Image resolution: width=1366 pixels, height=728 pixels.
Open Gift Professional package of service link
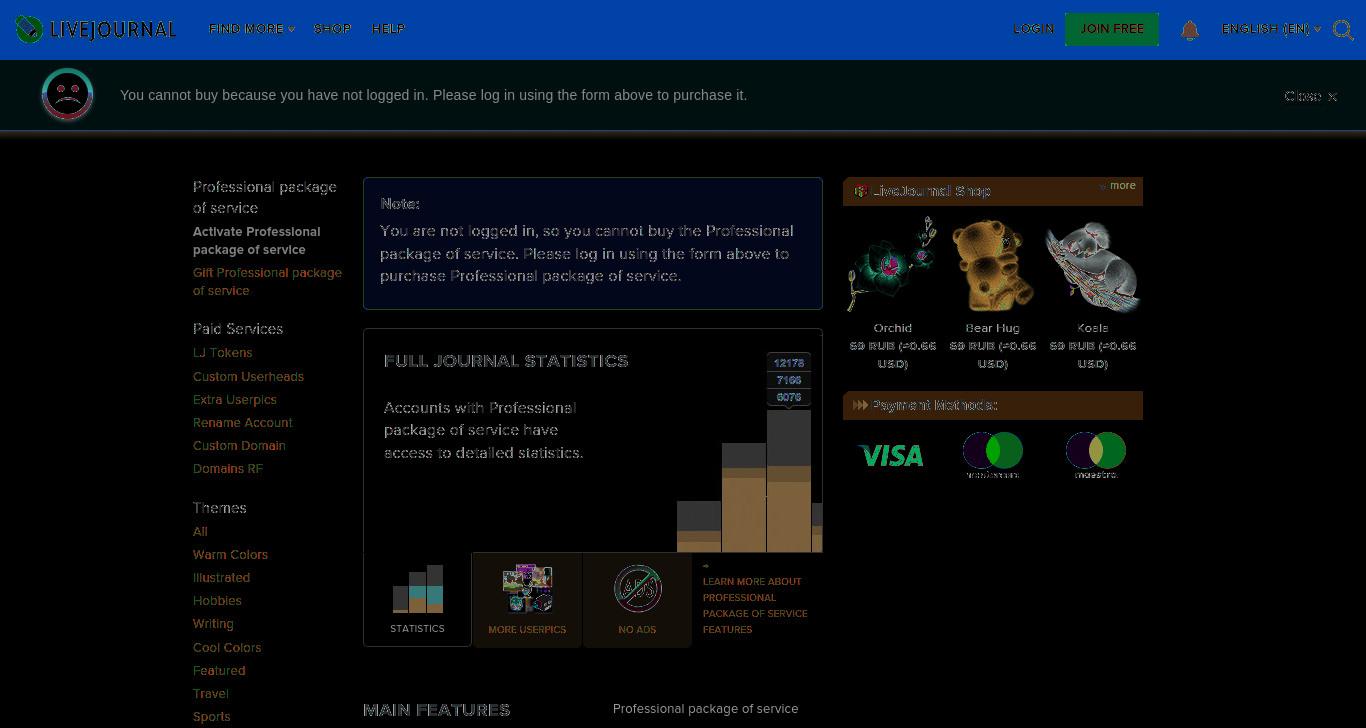tap(267, 282)
